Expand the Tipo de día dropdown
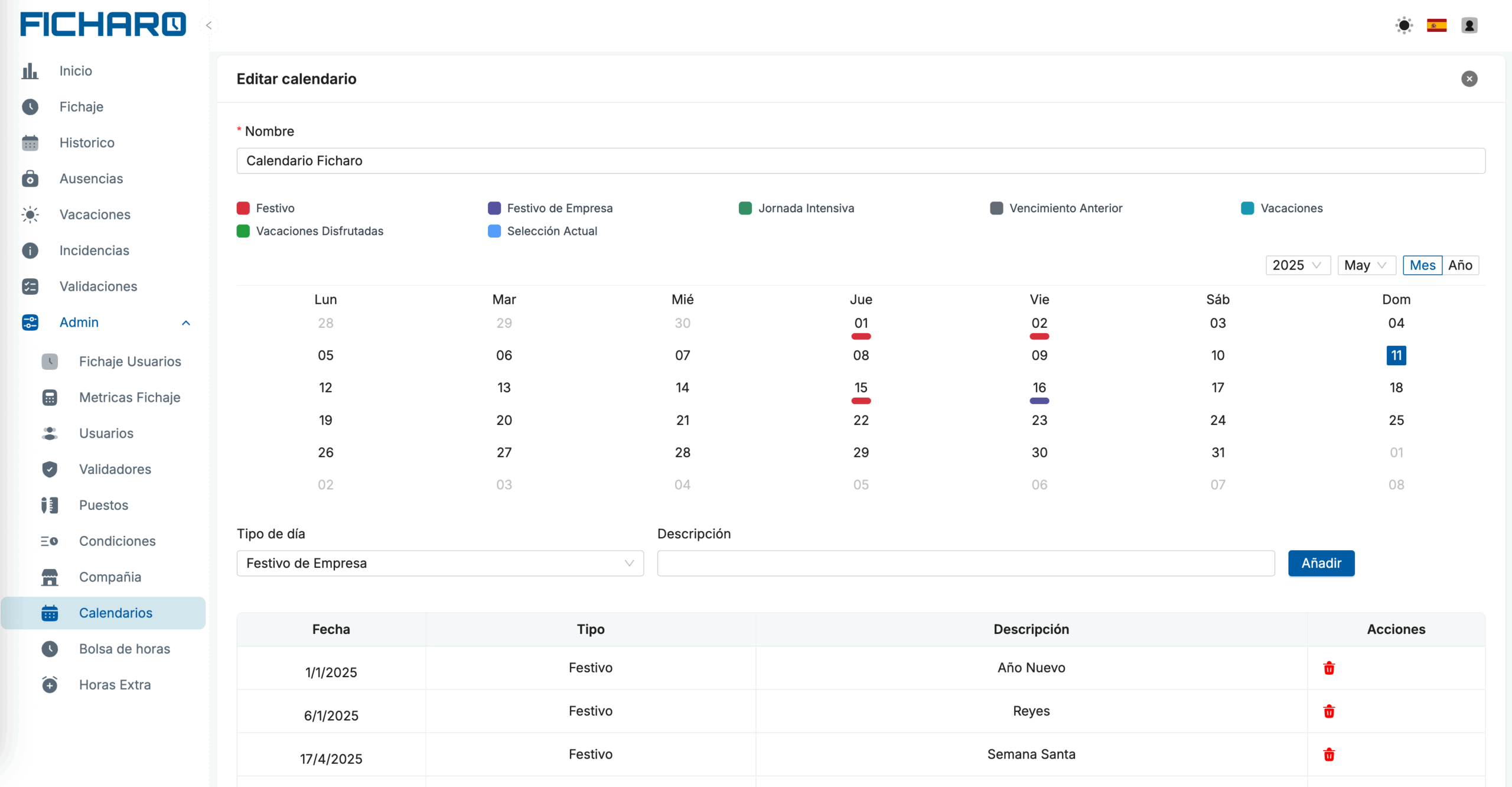This screenshot has height=787, width=1512. pyautogui.click(x=439, y=563)
